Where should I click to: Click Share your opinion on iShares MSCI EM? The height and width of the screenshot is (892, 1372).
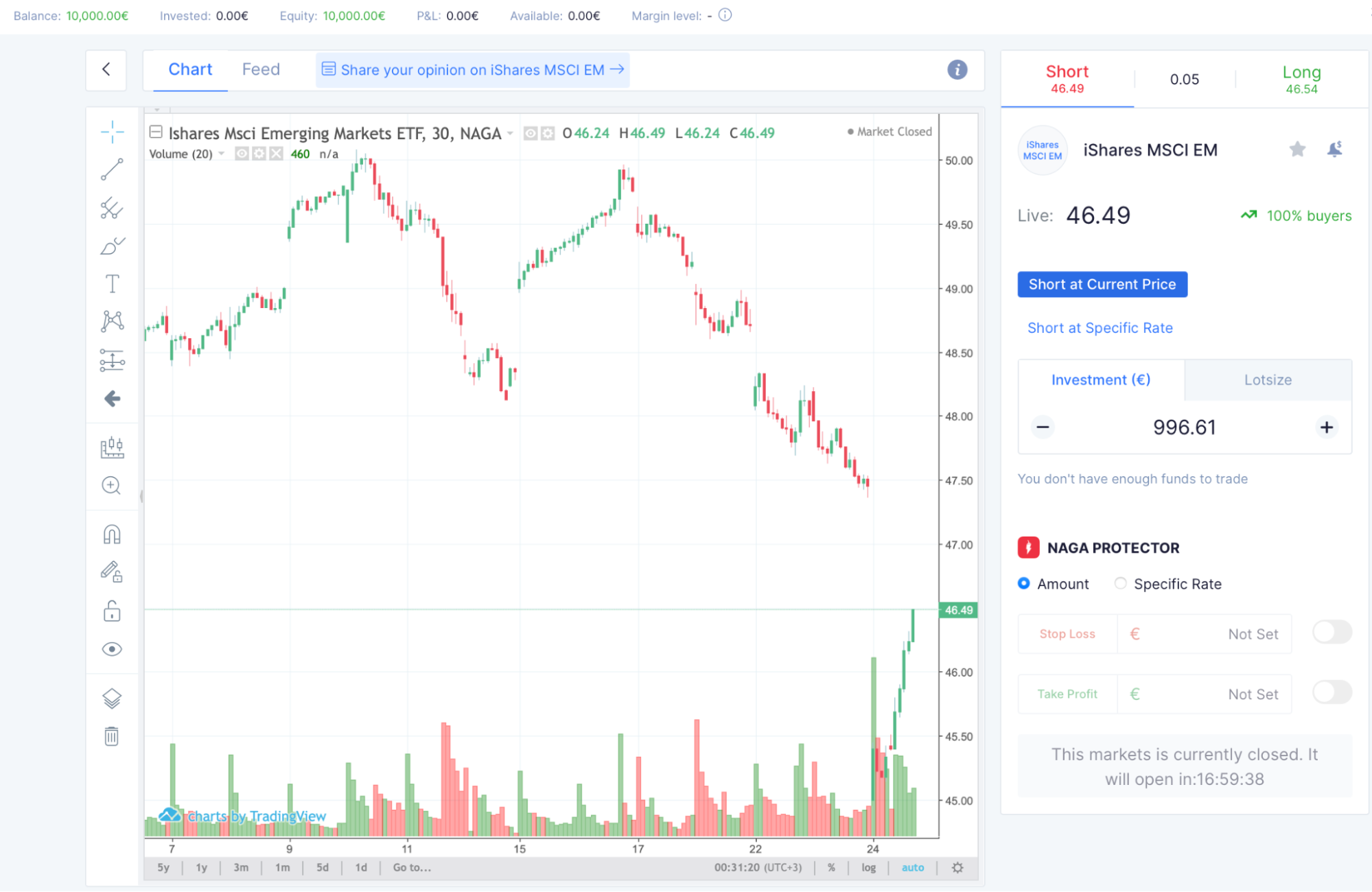pos(473,69)
